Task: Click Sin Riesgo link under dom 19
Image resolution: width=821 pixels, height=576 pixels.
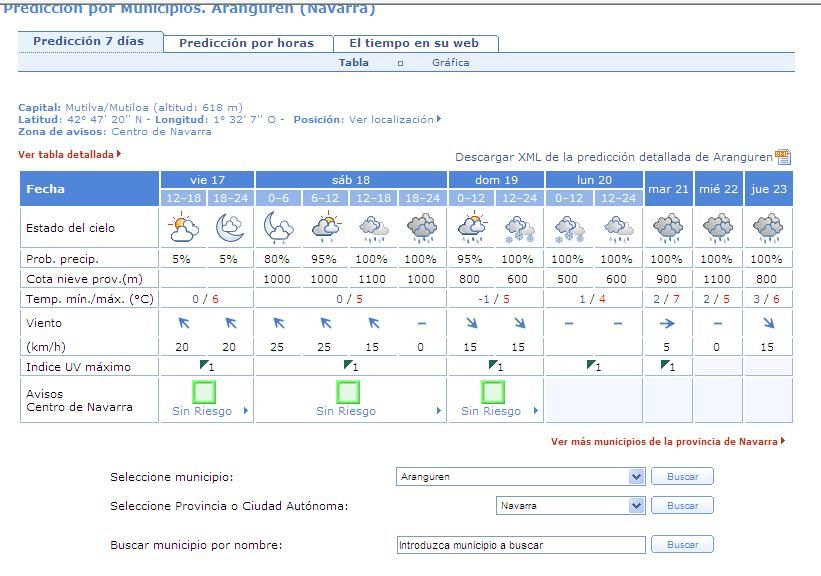Action: pyautogui.click(x=491, y=411)
